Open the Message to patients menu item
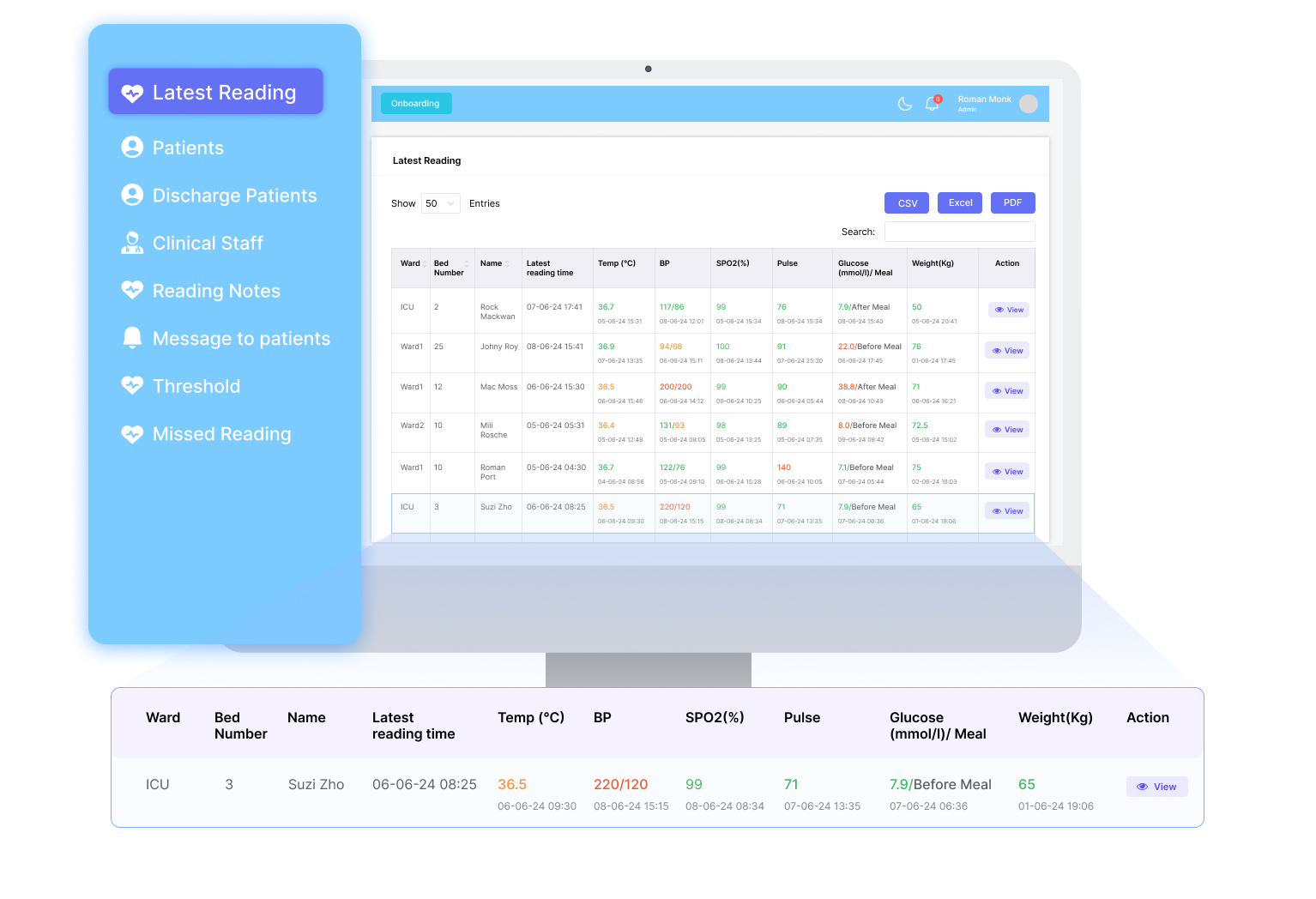This screenshot has width=1316, height=899. click(226, 338)
